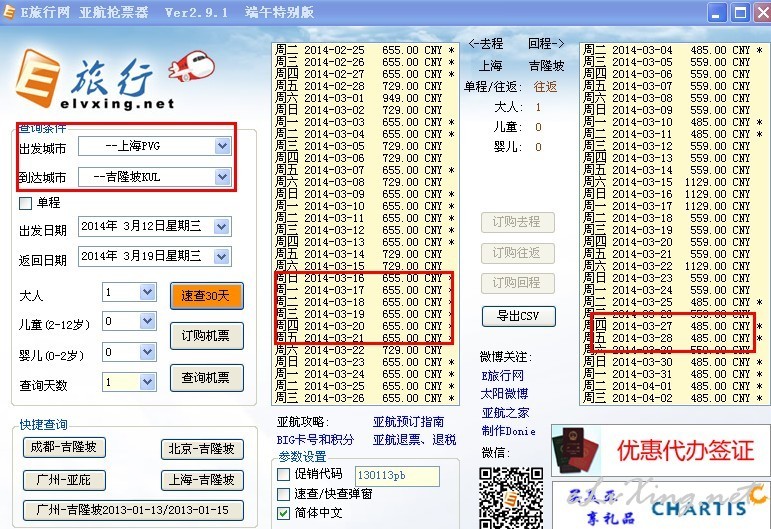
Task: Expand the 大人 adult count dropdown
Action: (148, 292)
